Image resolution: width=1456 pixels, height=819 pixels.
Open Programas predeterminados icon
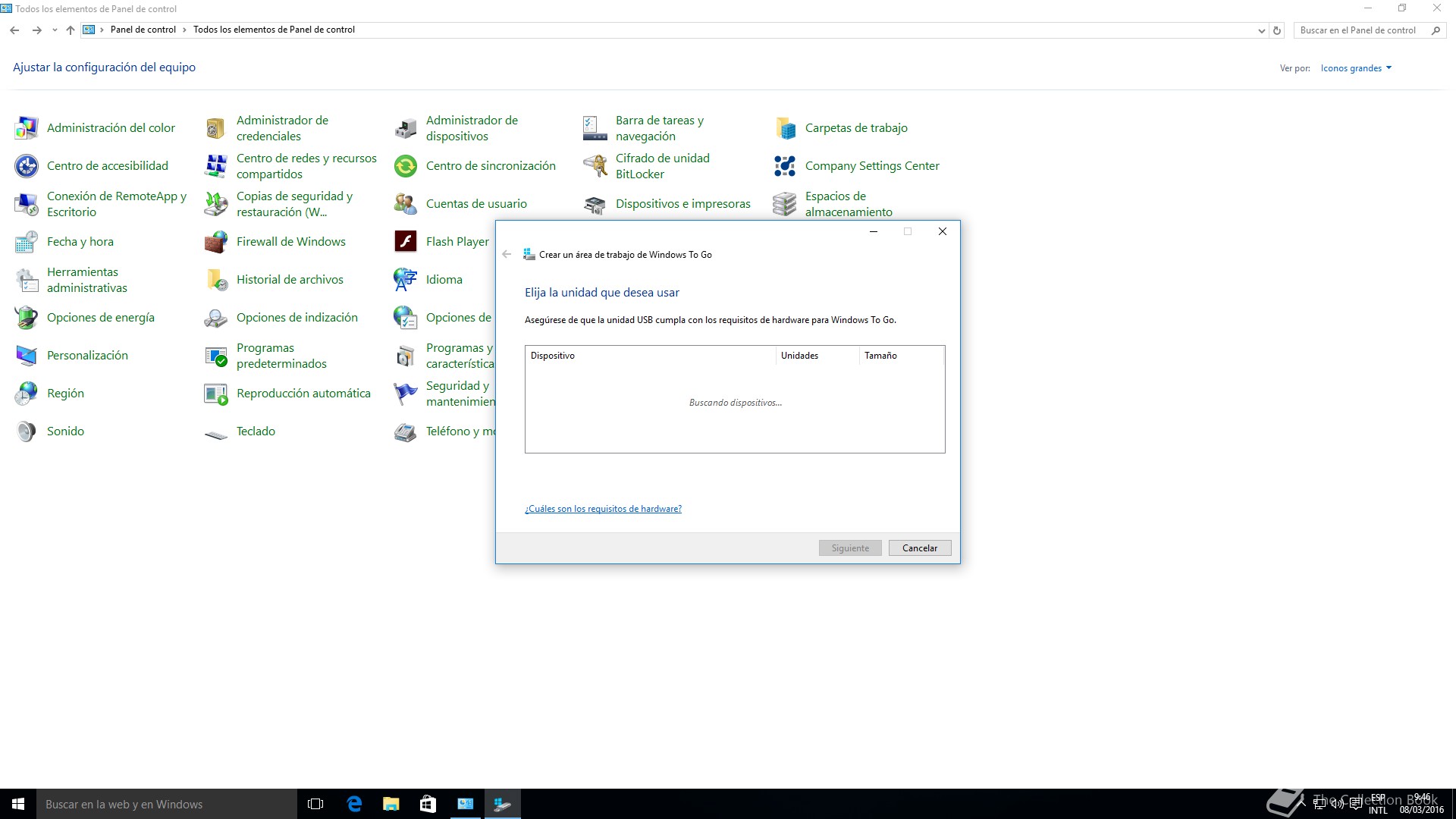pos(216,356)
